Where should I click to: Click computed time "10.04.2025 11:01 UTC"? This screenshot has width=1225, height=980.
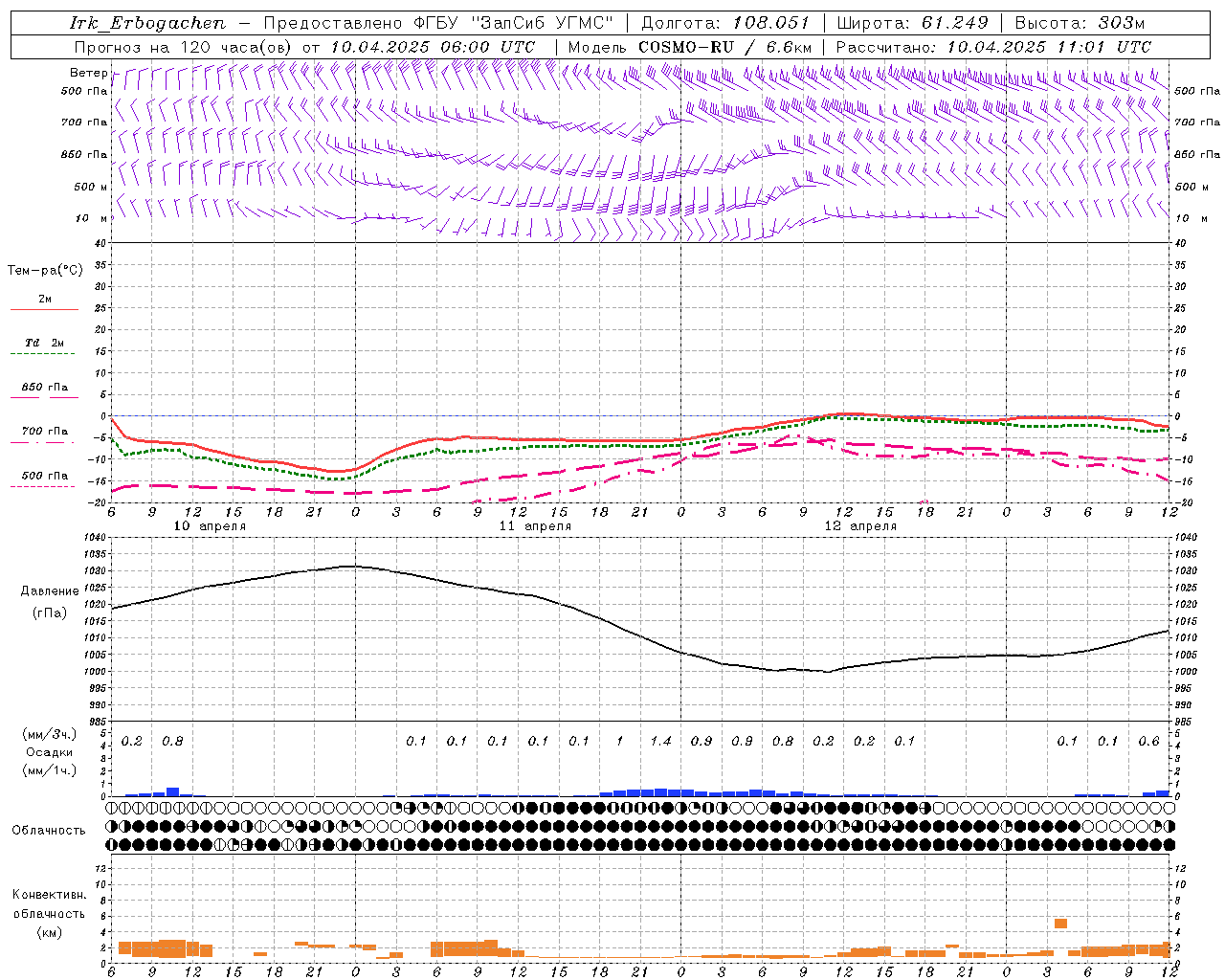tap(1049, 47)
